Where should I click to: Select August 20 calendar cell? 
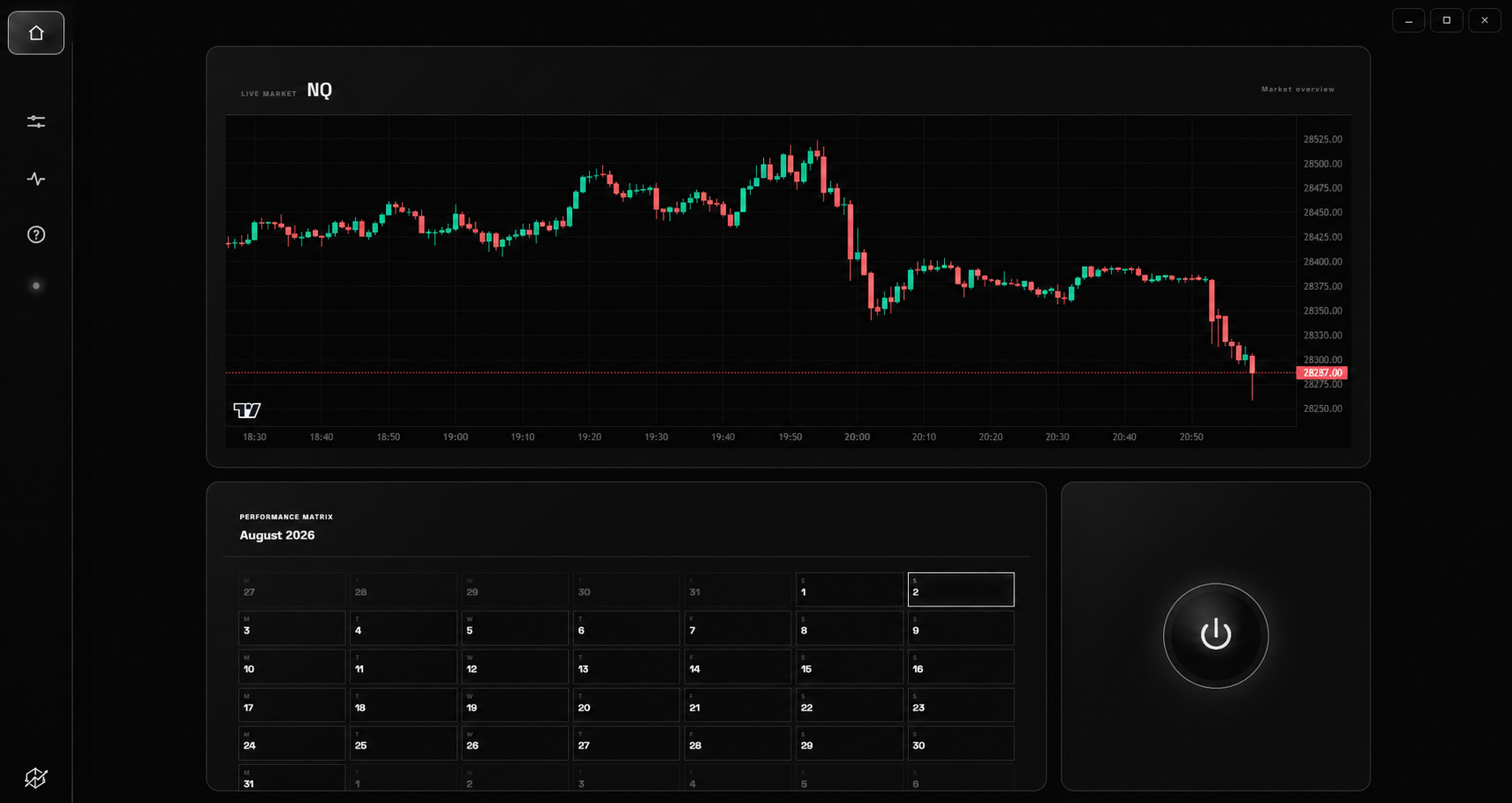pos(627,705)
